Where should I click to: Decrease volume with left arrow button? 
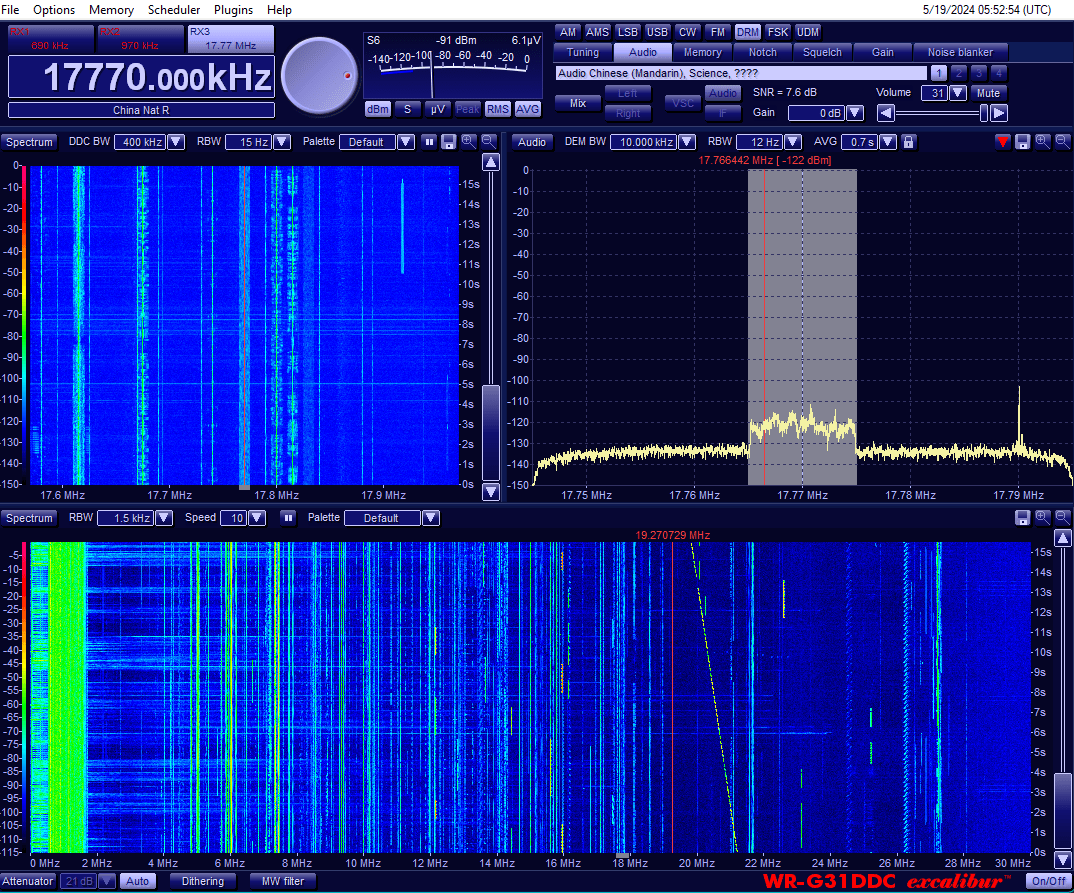tap(886, 113)
